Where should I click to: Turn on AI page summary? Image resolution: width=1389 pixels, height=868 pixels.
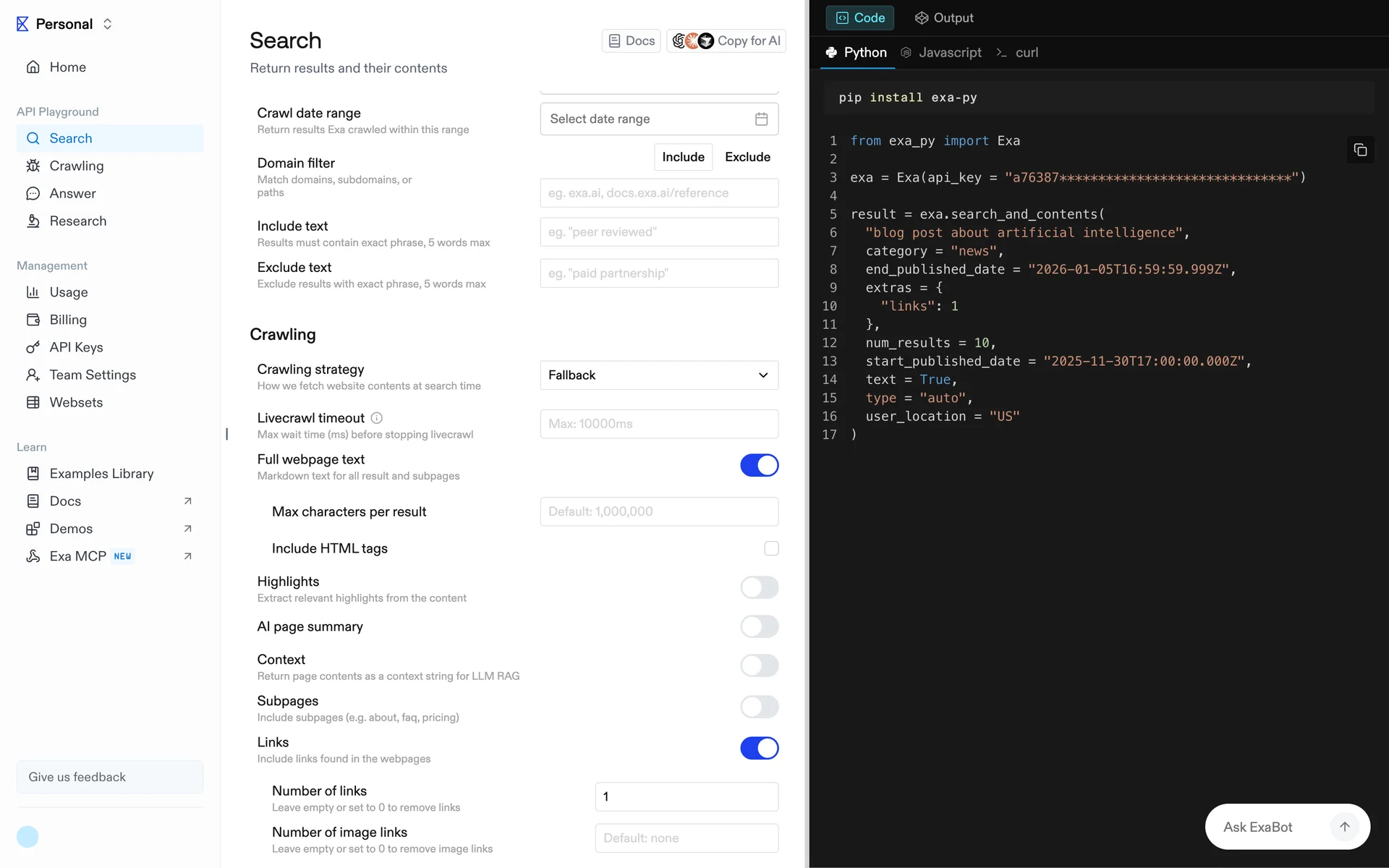click(759, 626)
